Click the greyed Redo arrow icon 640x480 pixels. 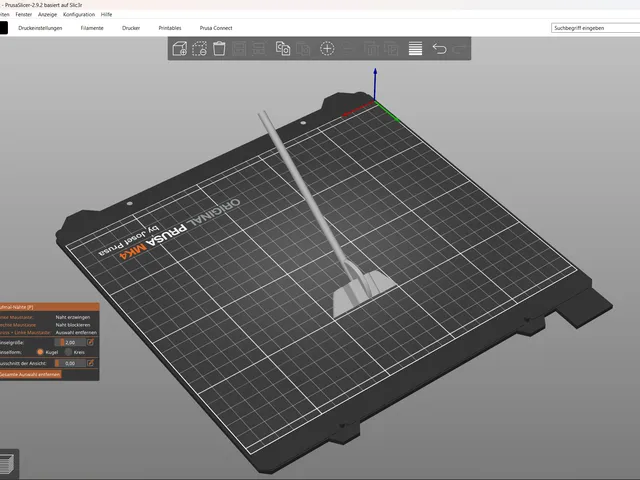point(460,49)
